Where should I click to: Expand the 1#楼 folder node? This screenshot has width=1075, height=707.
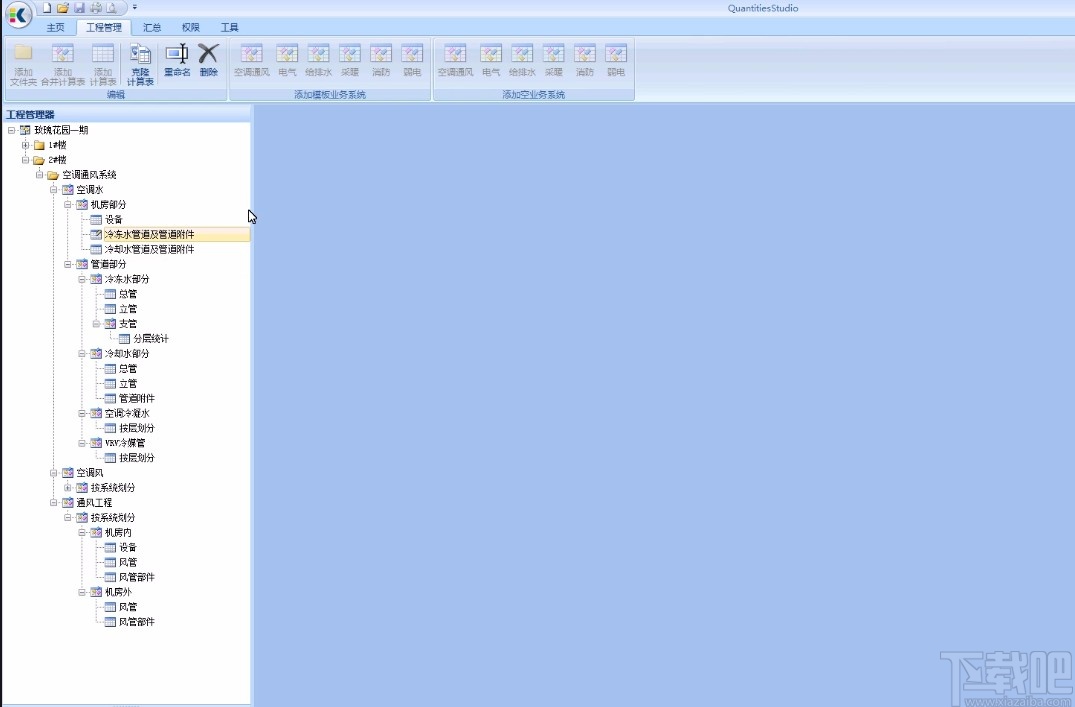click(x=25, y=145)
